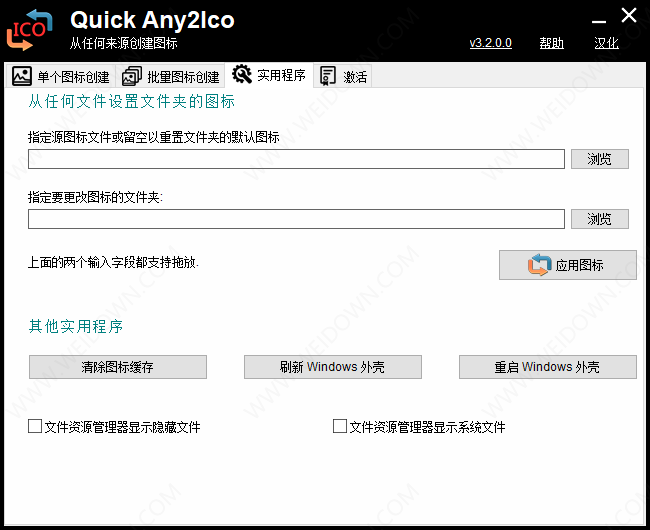Click the activation tab certificate icon
650x530 pixels.
coord(327,76)
